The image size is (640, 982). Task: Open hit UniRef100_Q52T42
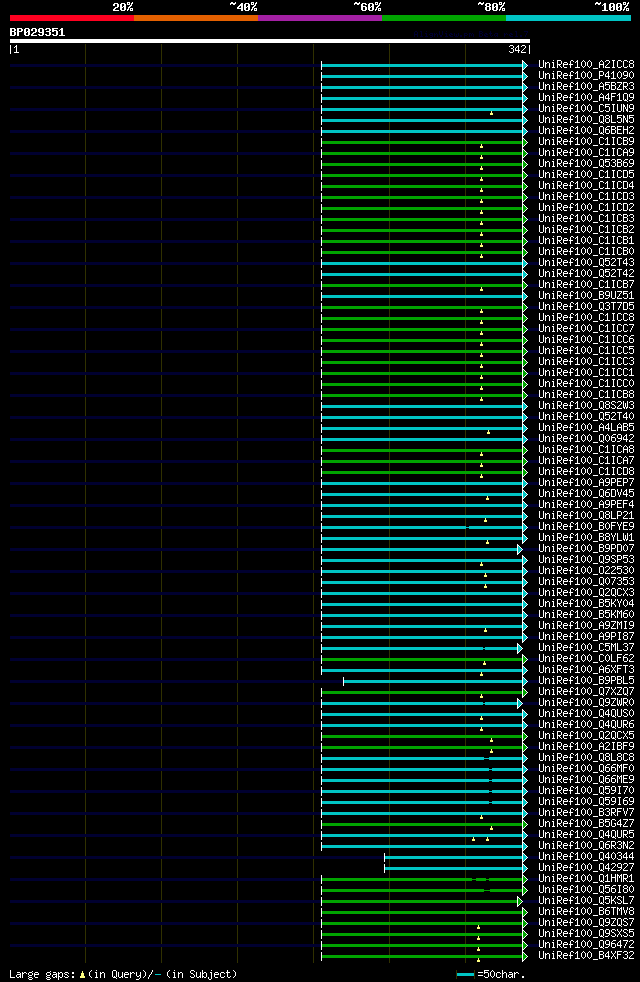(586, 273)
